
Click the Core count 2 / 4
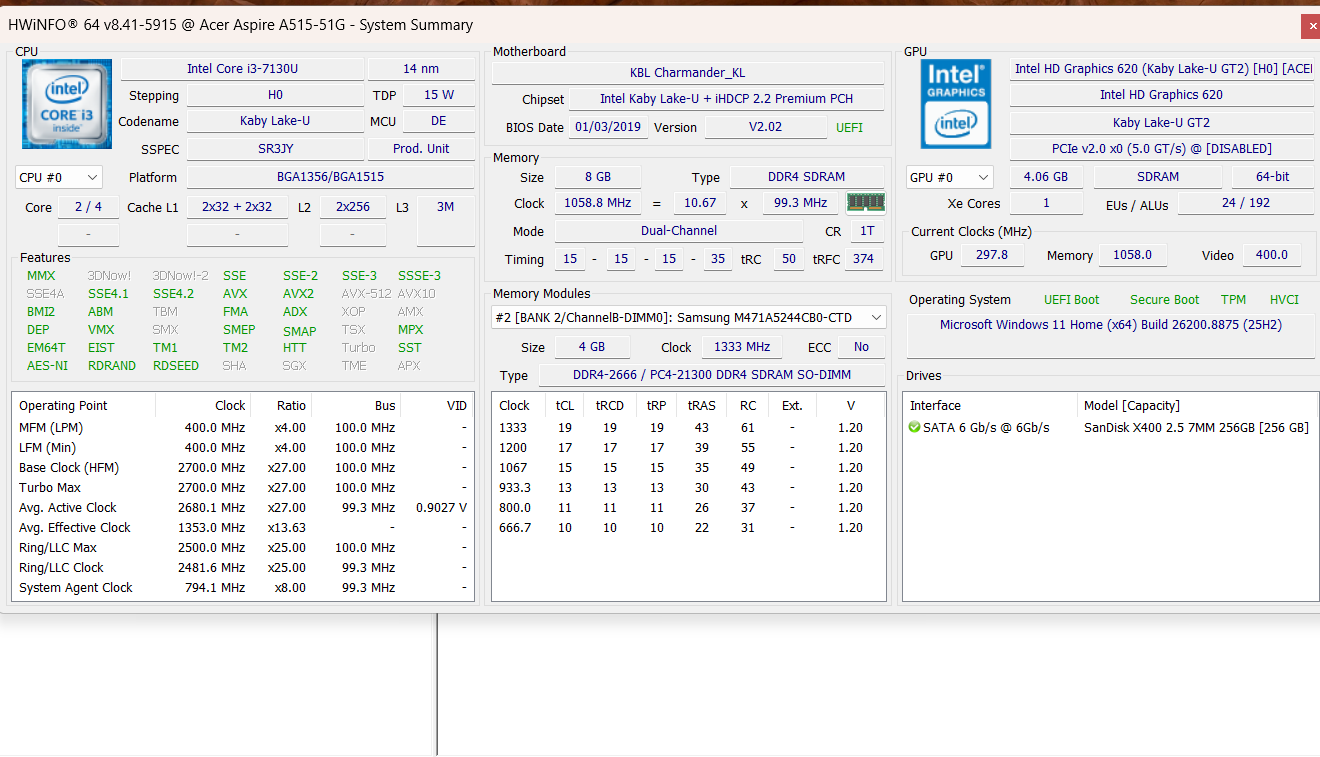point(88,207)
